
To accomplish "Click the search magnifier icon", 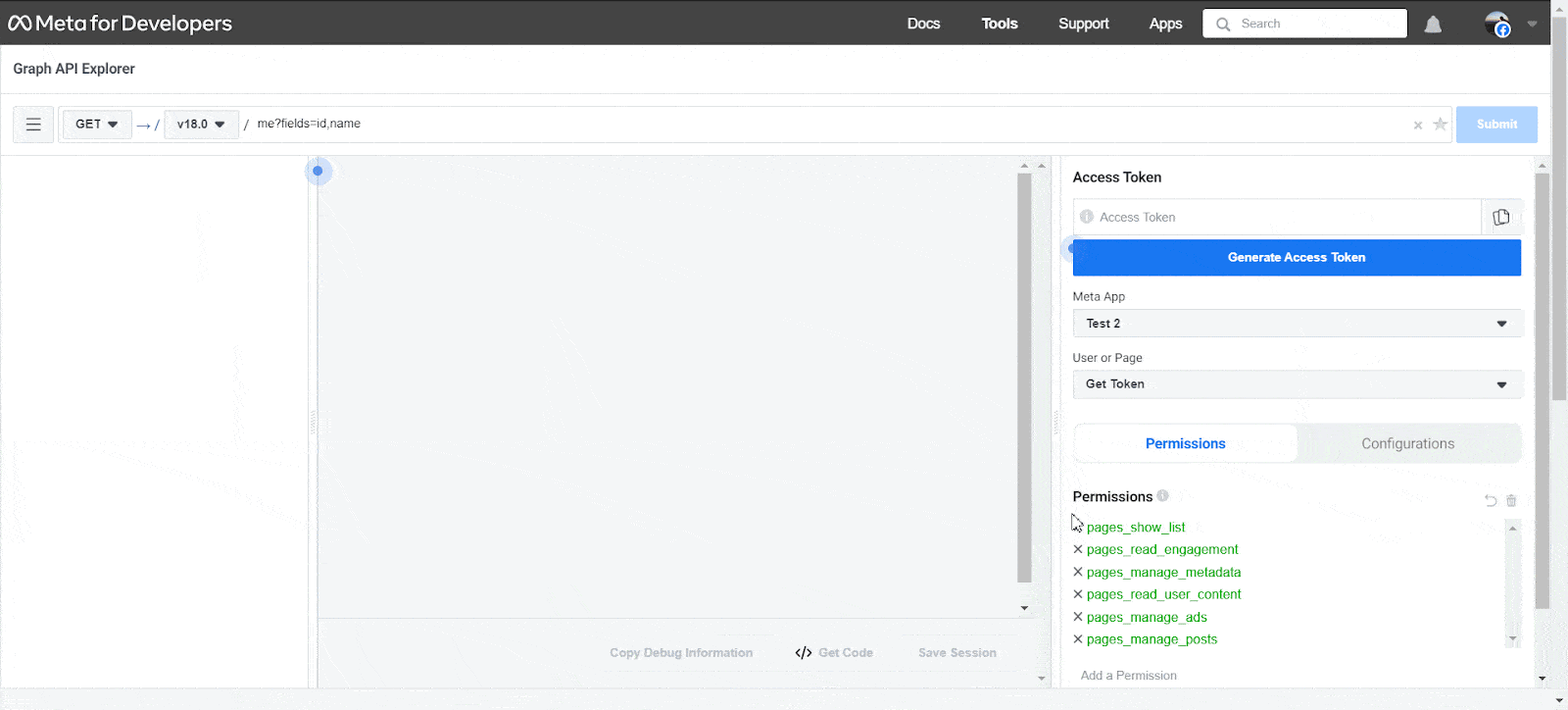I will [1223, 25].
